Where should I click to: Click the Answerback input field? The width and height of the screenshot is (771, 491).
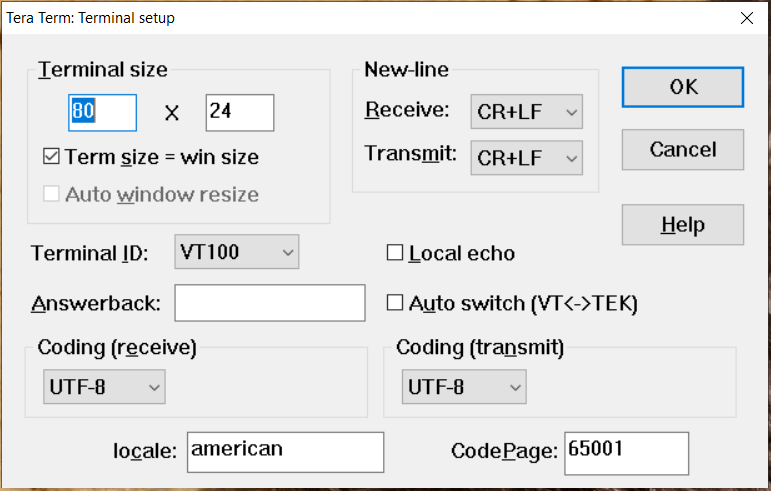point(270,303)
